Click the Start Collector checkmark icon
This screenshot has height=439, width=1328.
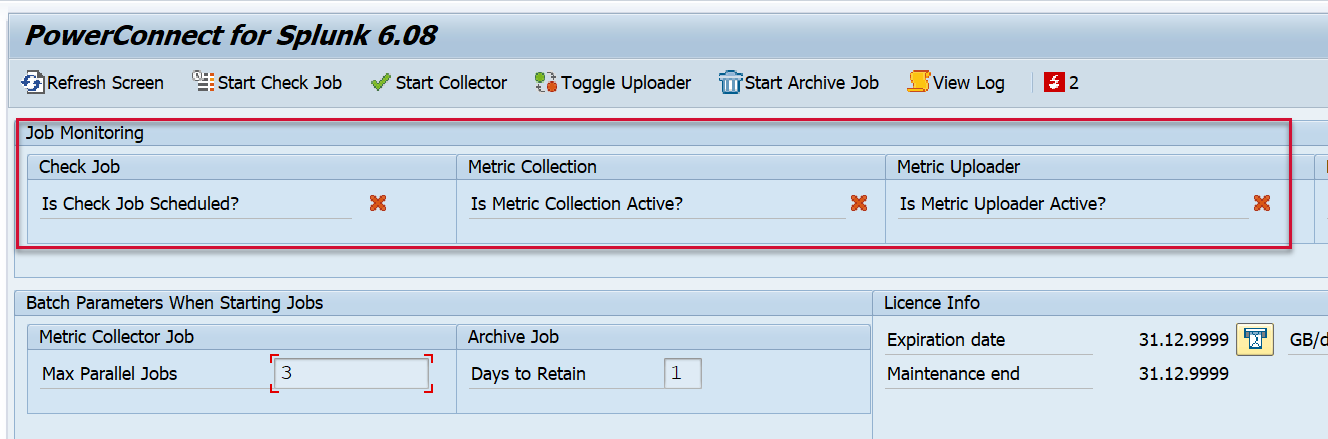(x=380, y=82)
